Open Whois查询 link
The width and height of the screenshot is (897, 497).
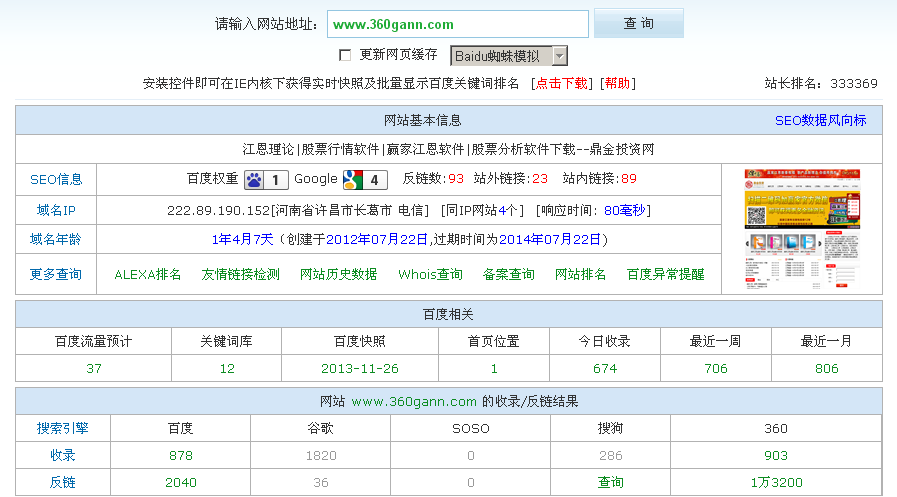430,275
